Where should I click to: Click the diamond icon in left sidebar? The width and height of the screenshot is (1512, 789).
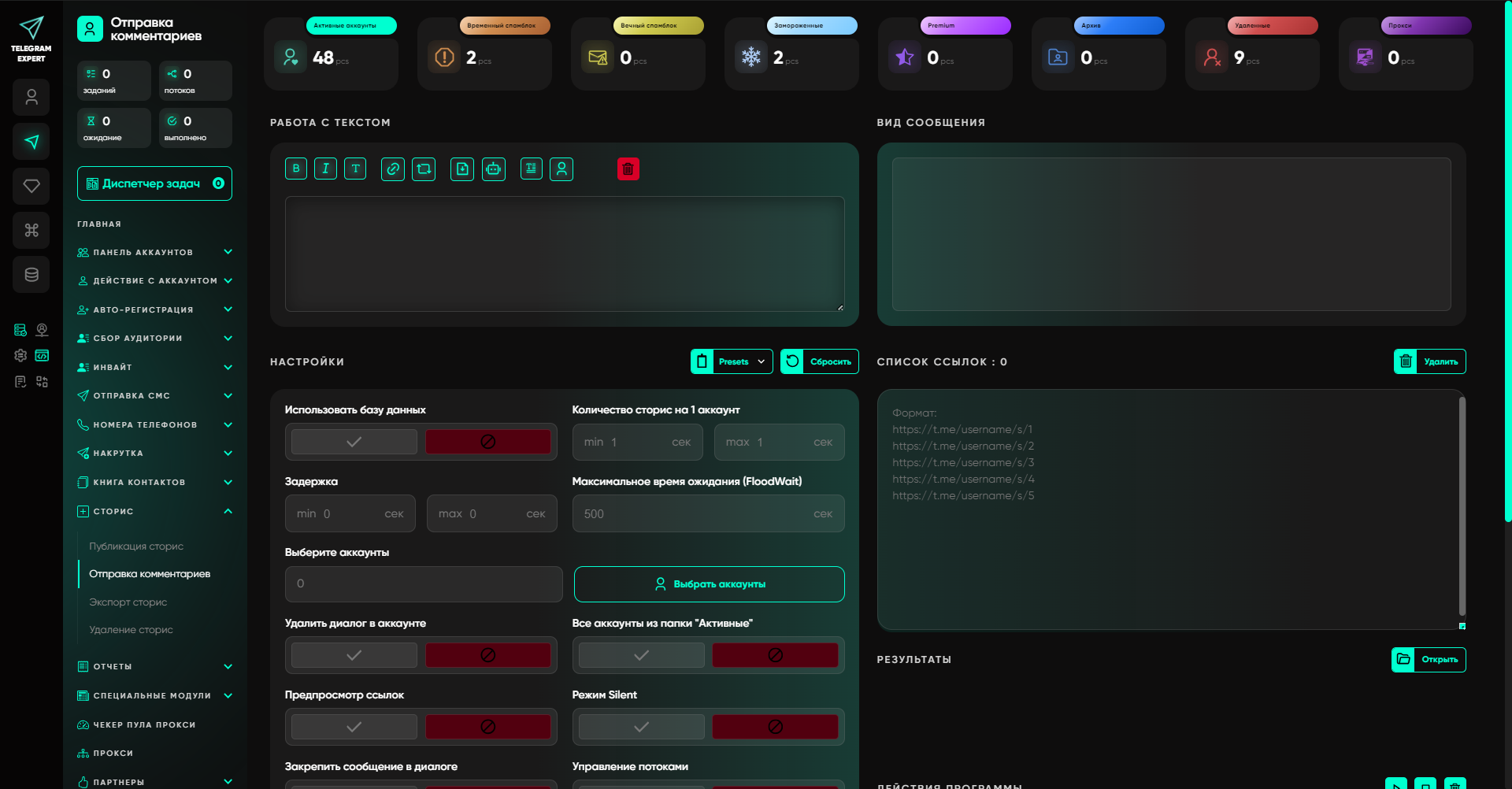[x=31, y=186]
